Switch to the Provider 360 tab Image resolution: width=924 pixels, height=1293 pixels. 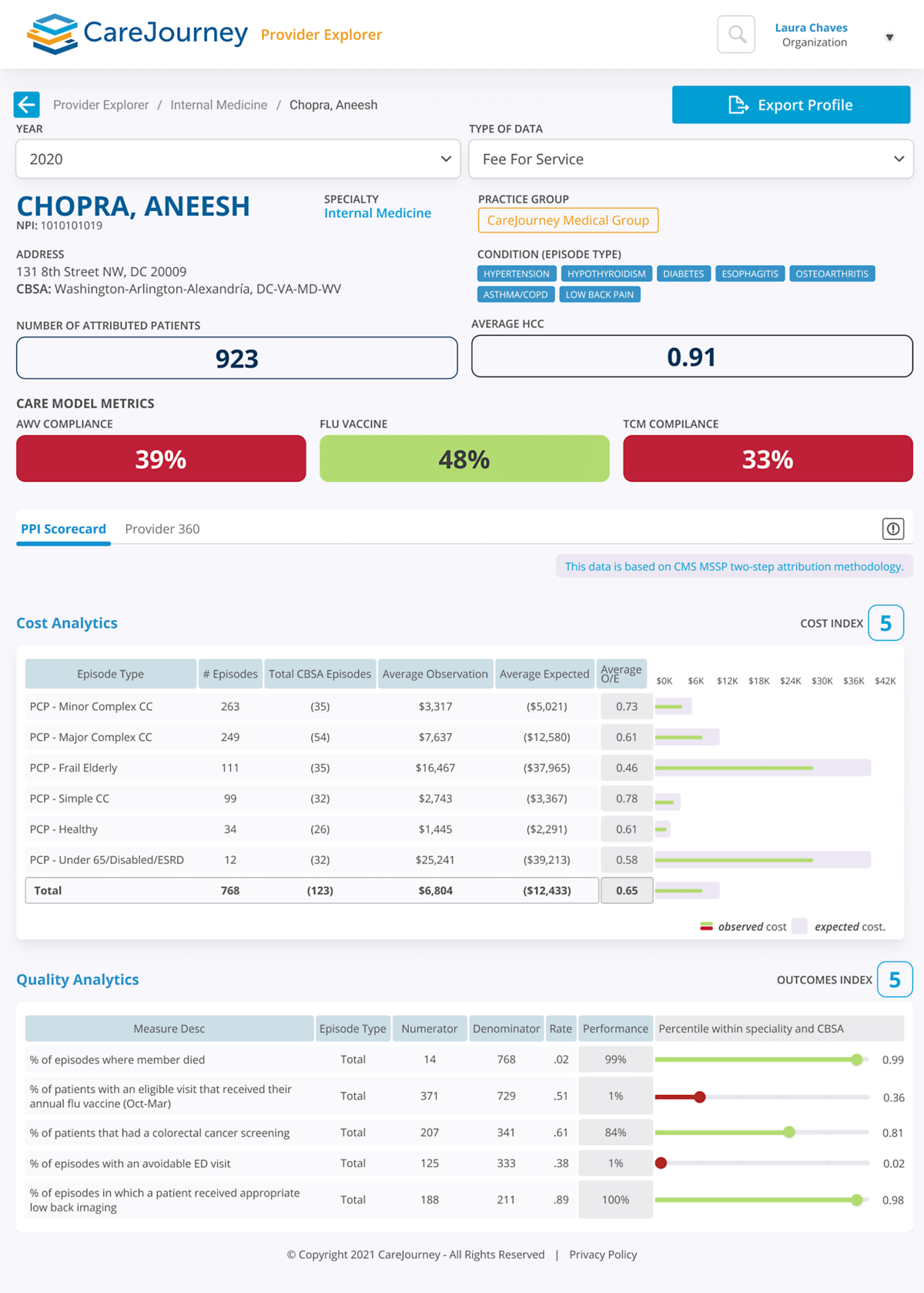(x=162, y=529)
